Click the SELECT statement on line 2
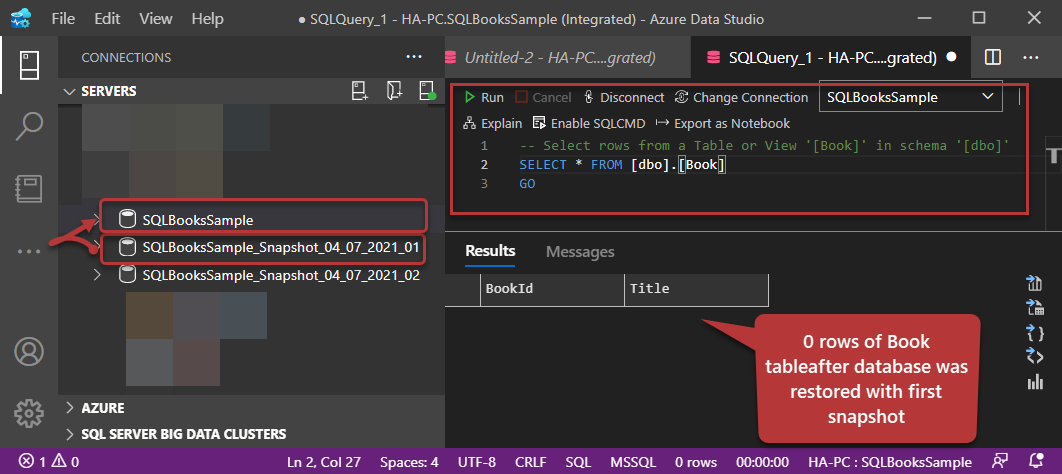This screenshot has width=1062, height=474. (622, 165)
